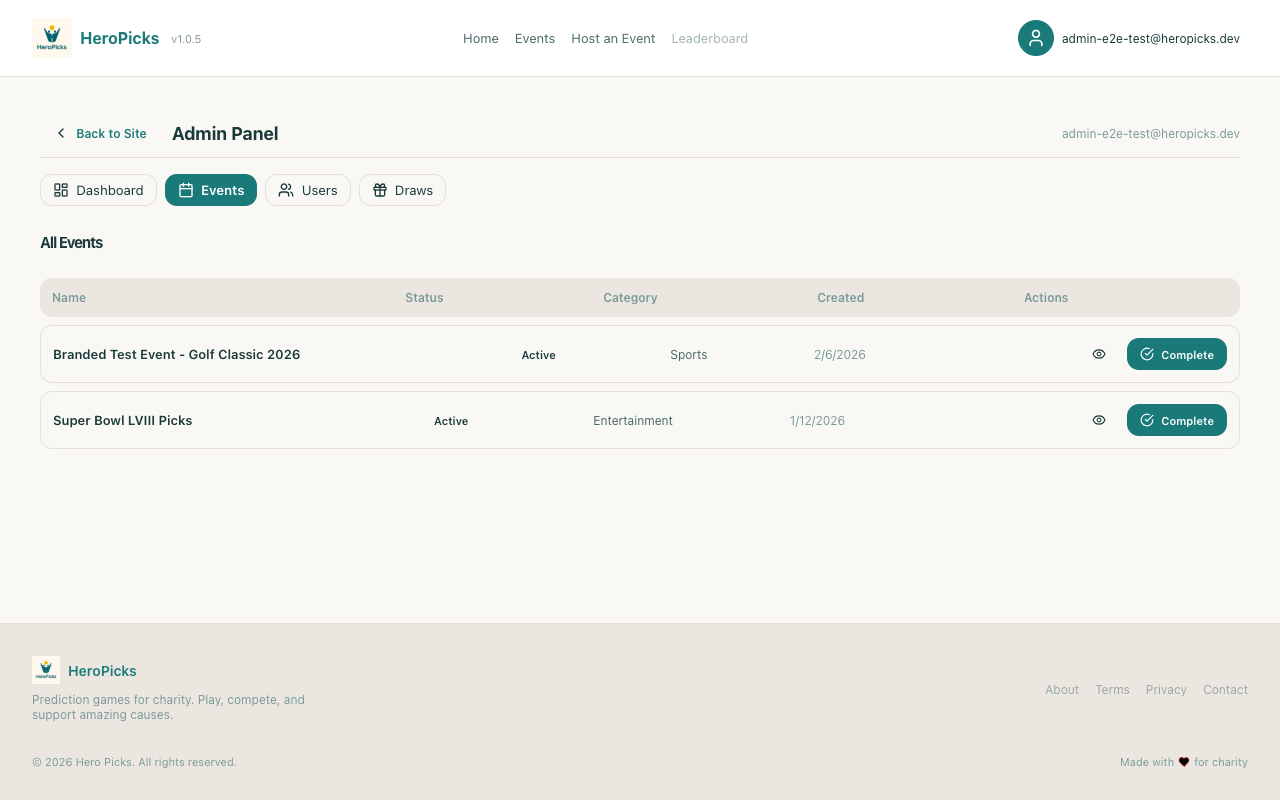The height and width of the screenshot is (800, 1280).
Task: Click the heart icon in footer
Action: [x=1184, y=762]
